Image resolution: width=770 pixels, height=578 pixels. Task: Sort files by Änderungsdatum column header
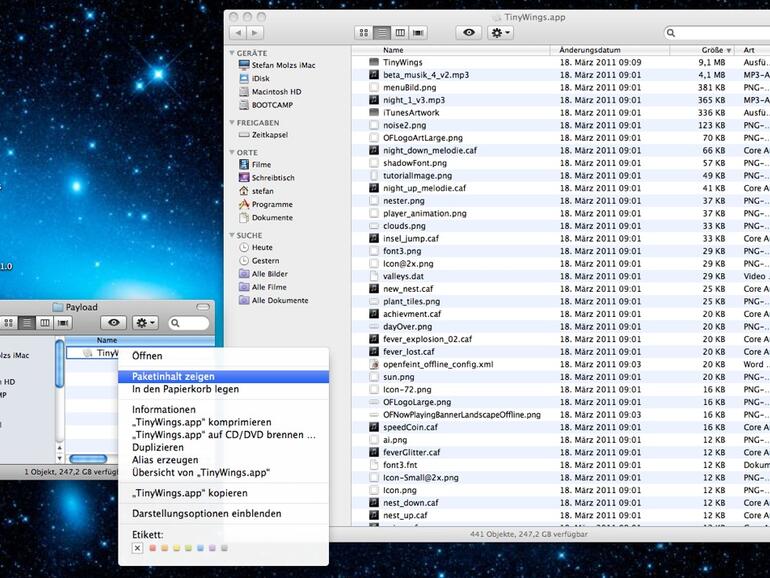[590, 50]
